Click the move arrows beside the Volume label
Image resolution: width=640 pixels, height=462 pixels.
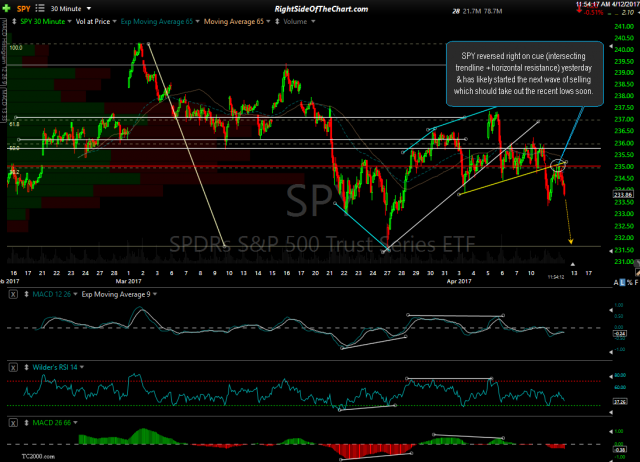coord(277,21)
